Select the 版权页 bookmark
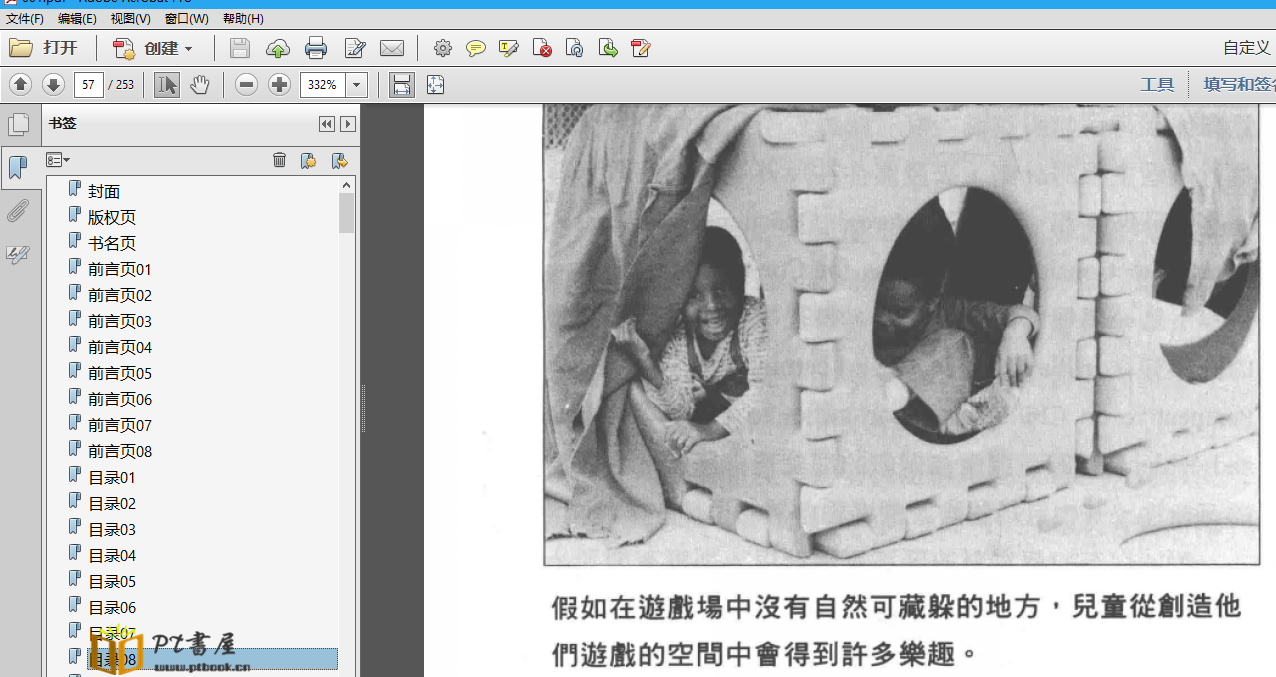 point(112,217)
